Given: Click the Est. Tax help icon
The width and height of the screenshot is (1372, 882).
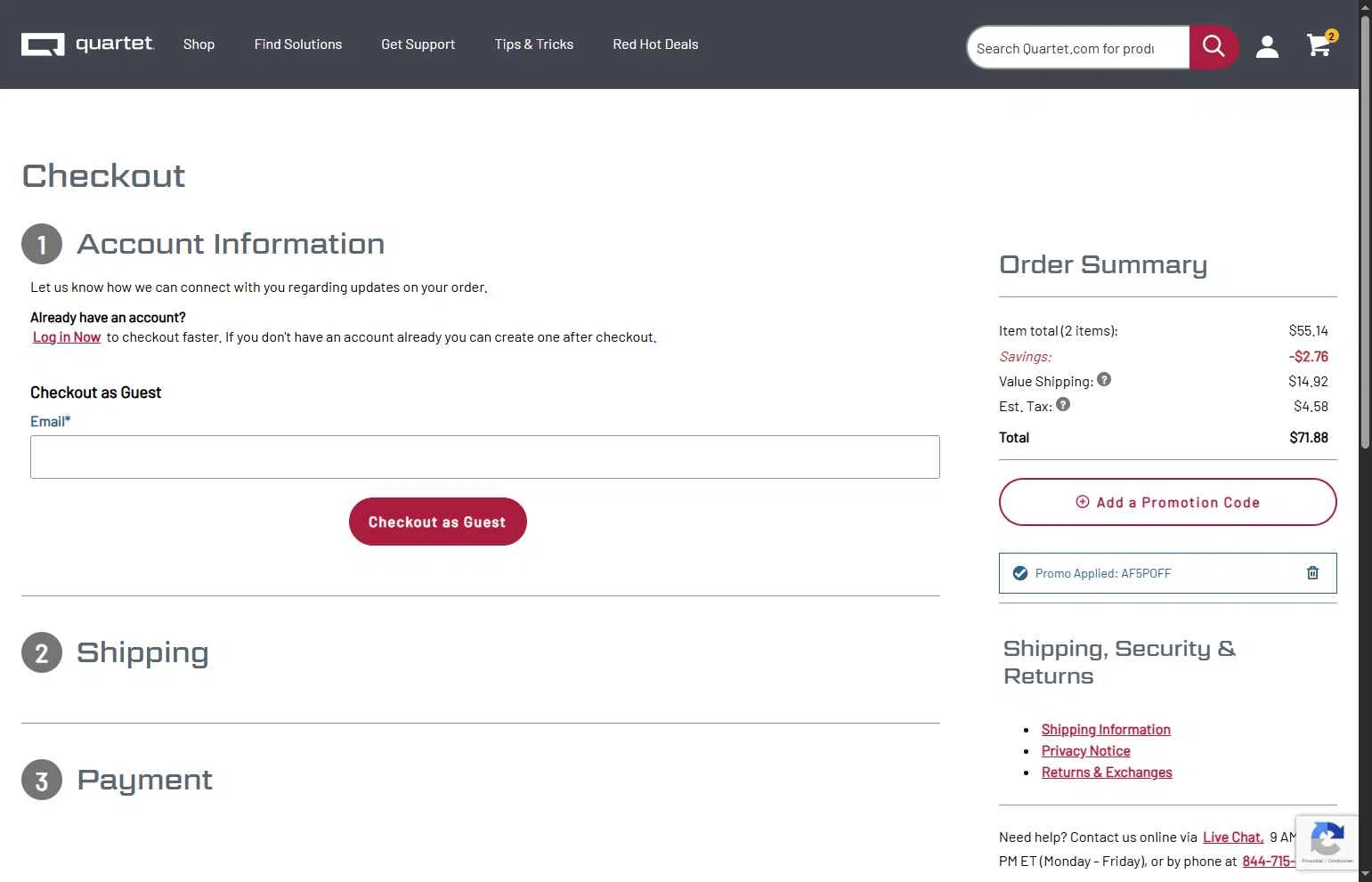Looking at the screenshot, I should [x=1063, y=404].
